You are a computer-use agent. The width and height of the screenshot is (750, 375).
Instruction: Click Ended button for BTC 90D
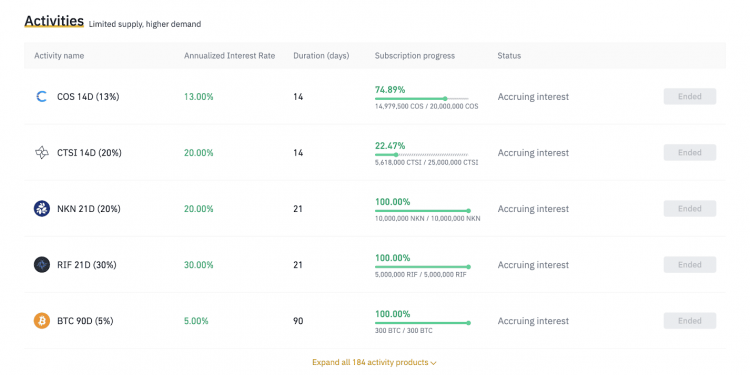click(x=690, y=320)
